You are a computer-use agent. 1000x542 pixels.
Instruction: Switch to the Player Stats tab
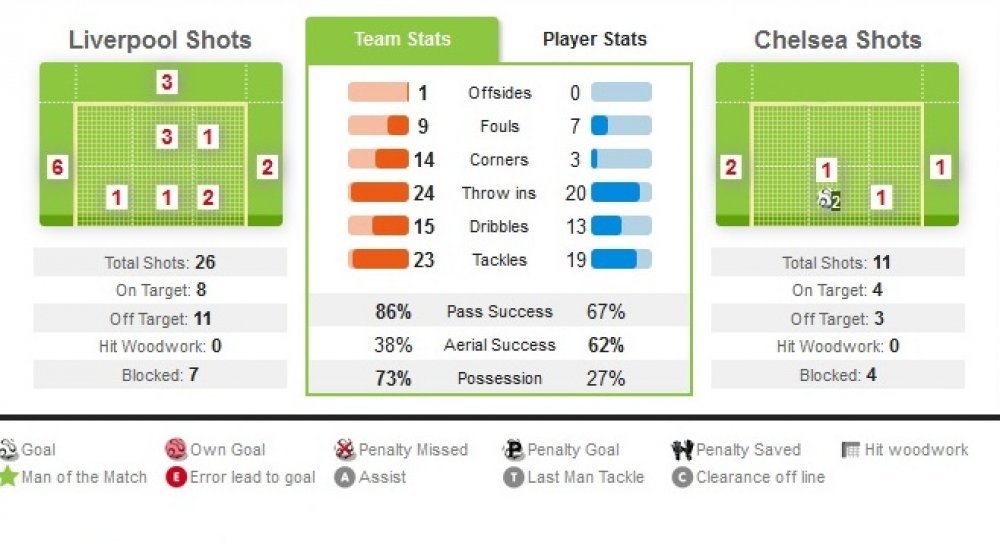click(594, 39)
